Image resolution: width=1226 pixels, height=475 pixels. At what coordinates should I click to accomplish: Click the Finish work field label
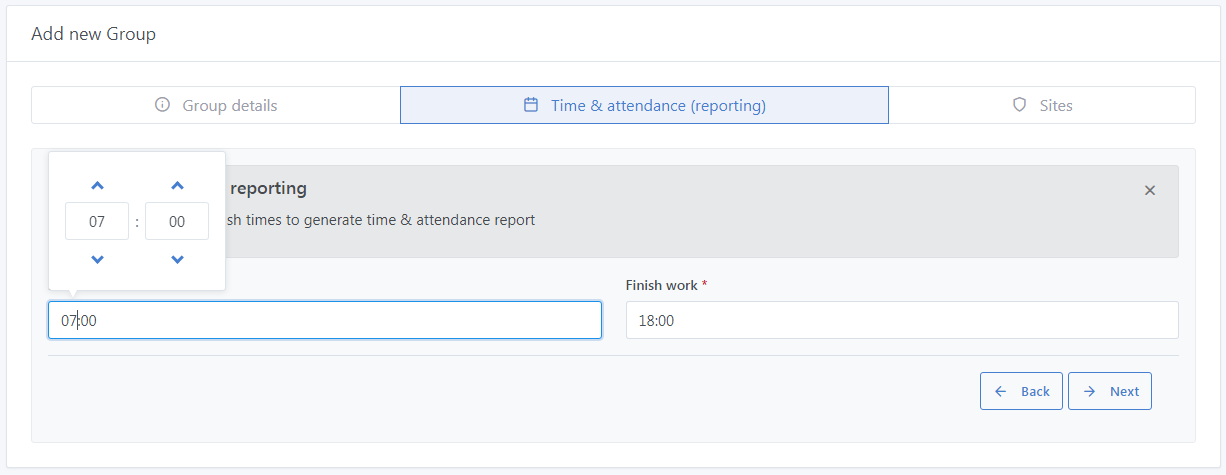pyautogui.click(x=661, y=285)
